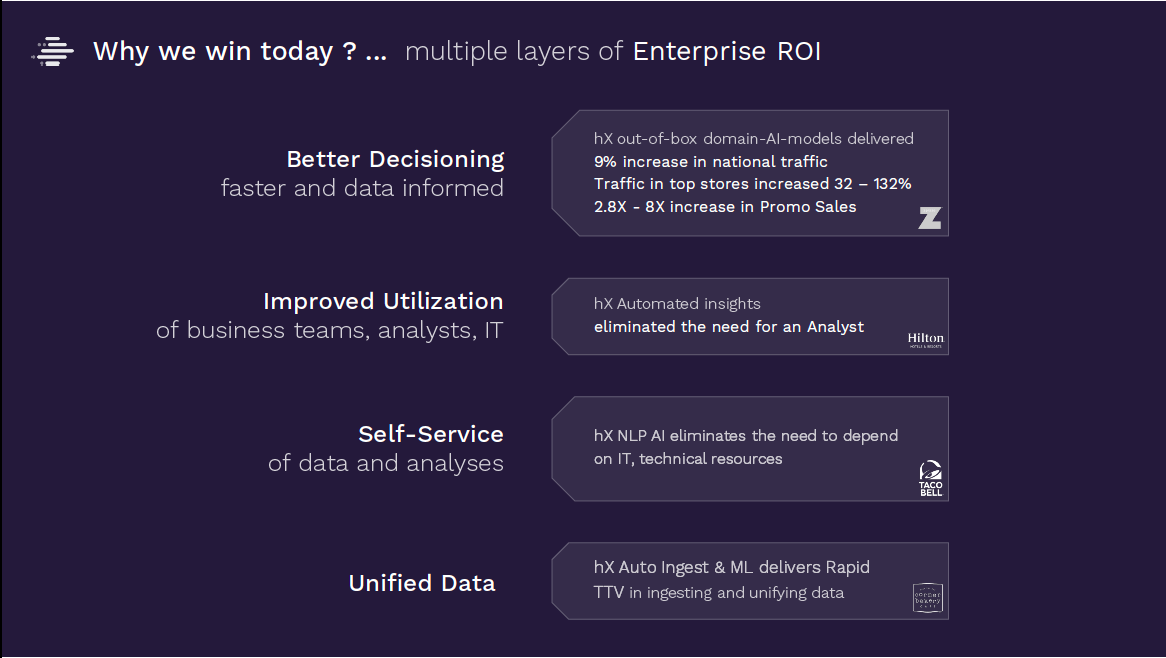Click the 'hX Auto Ingest & ML' card text

click(732, 580)
